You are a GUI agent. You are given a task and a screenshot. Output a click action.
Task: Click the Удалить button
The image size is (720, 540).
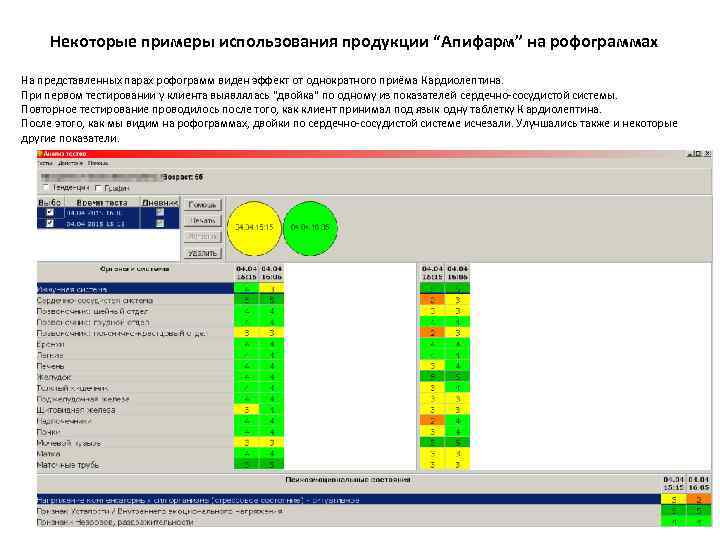202,253
